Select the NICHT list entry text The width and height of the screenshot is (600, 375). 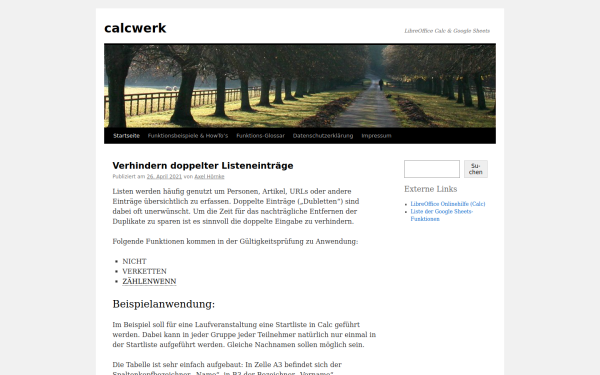(134, 261)
